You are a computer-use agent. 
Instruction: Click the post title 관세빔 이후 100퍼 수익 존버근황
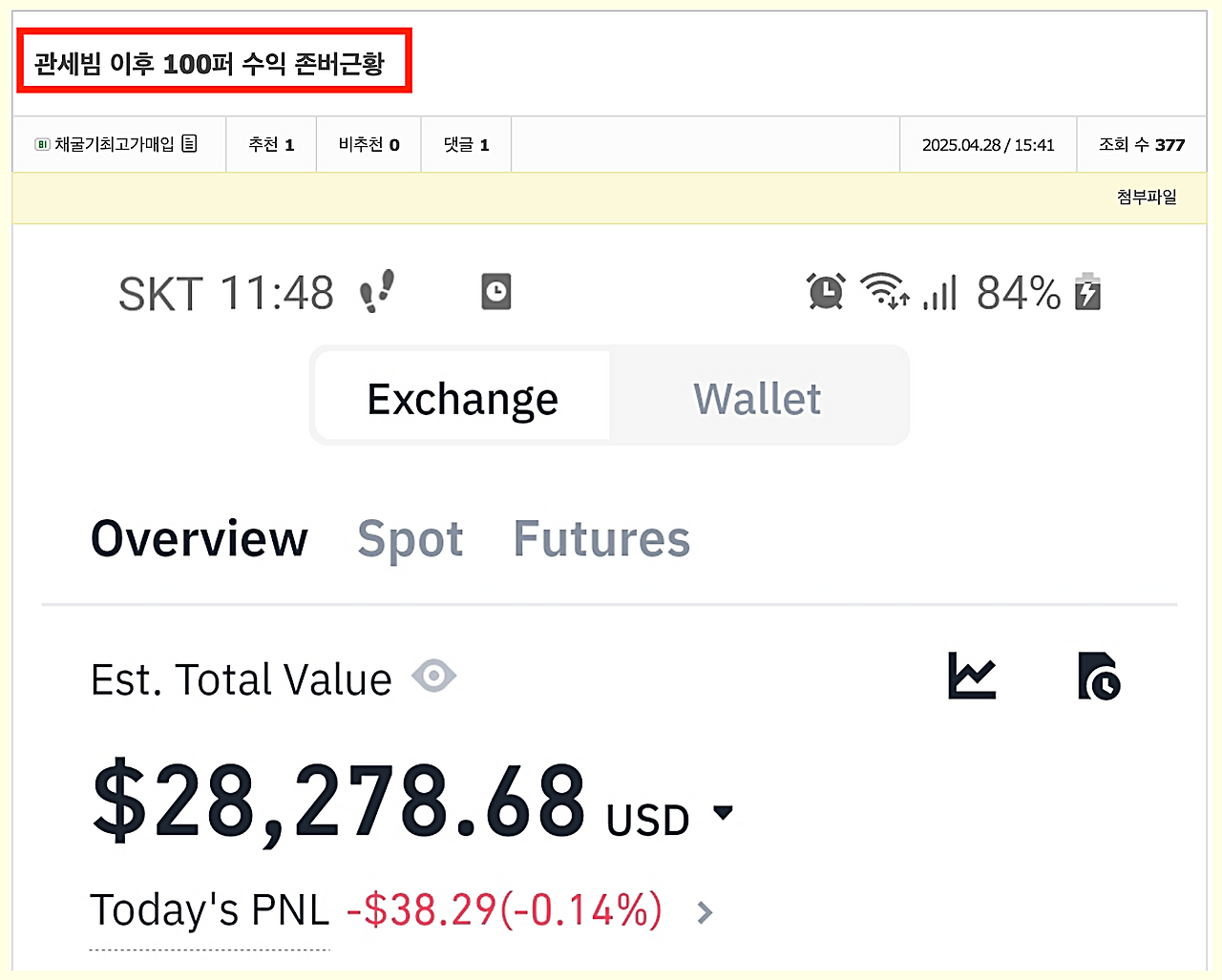coord(209,64)
